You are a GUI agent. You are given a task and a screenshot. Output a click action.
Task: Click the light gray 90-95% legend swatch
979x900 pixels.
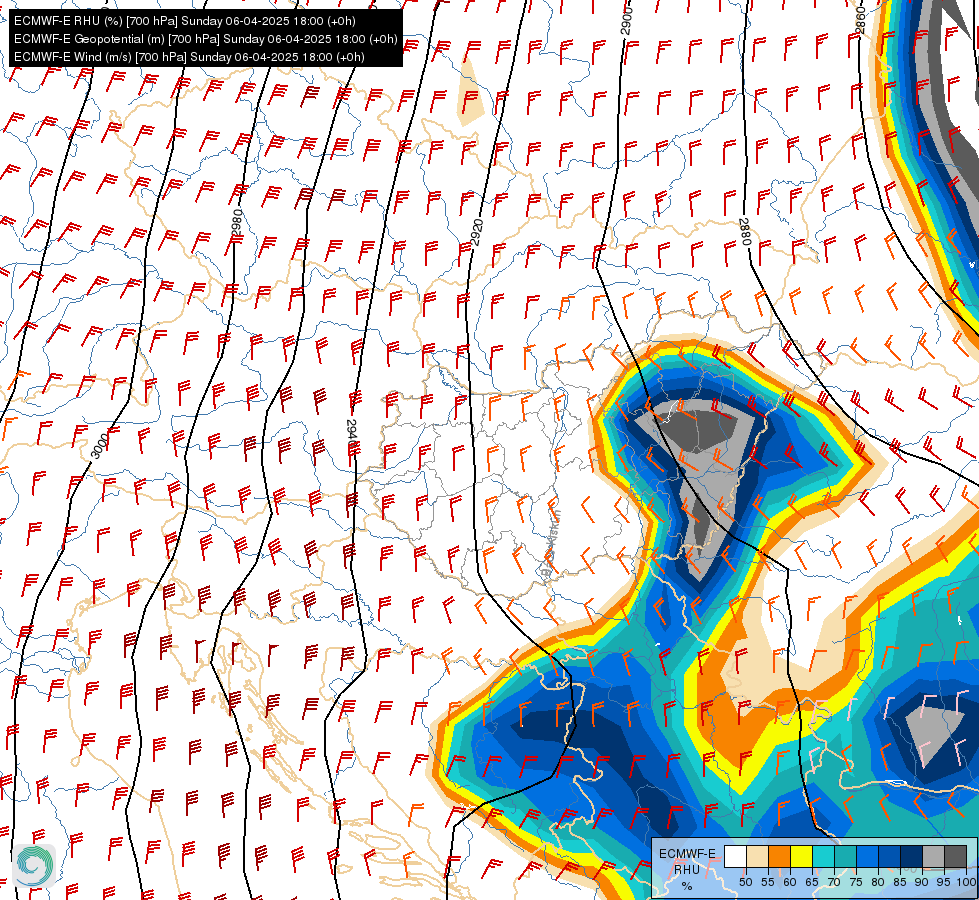pos(933,856)
